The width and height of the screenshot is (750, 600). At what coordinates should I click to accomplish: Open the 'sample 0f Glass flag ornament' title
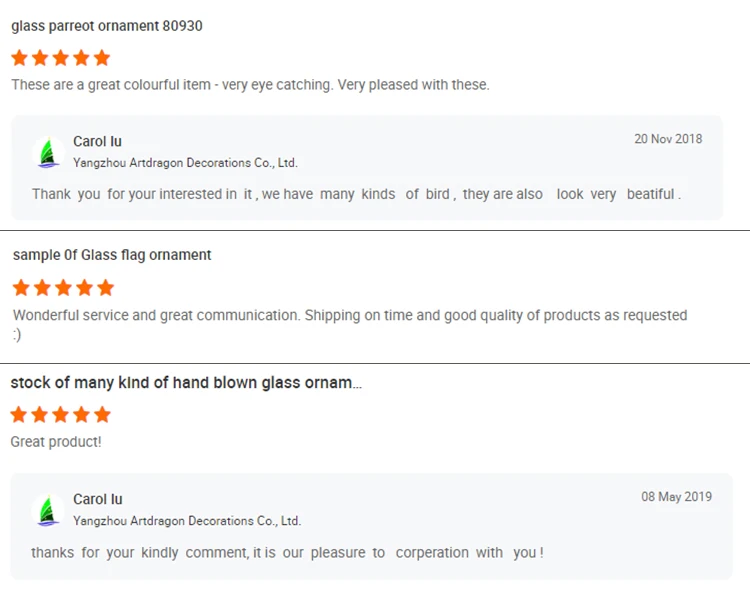coord(112,255)
